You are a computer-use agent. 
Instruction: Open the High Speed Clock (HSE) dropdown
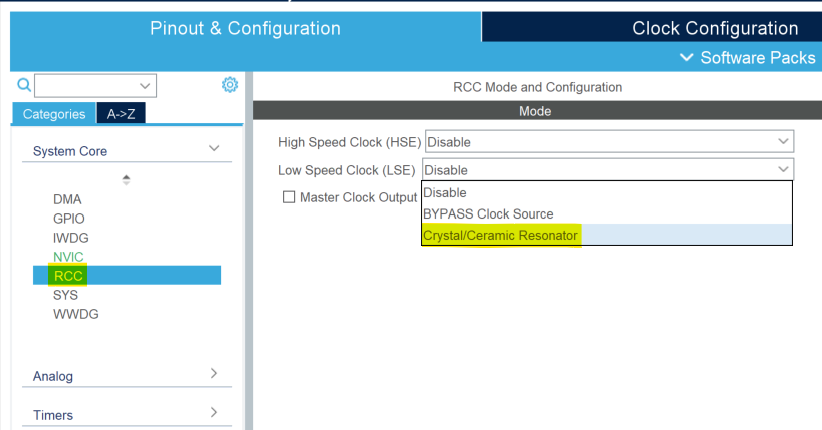coord(783,142)
